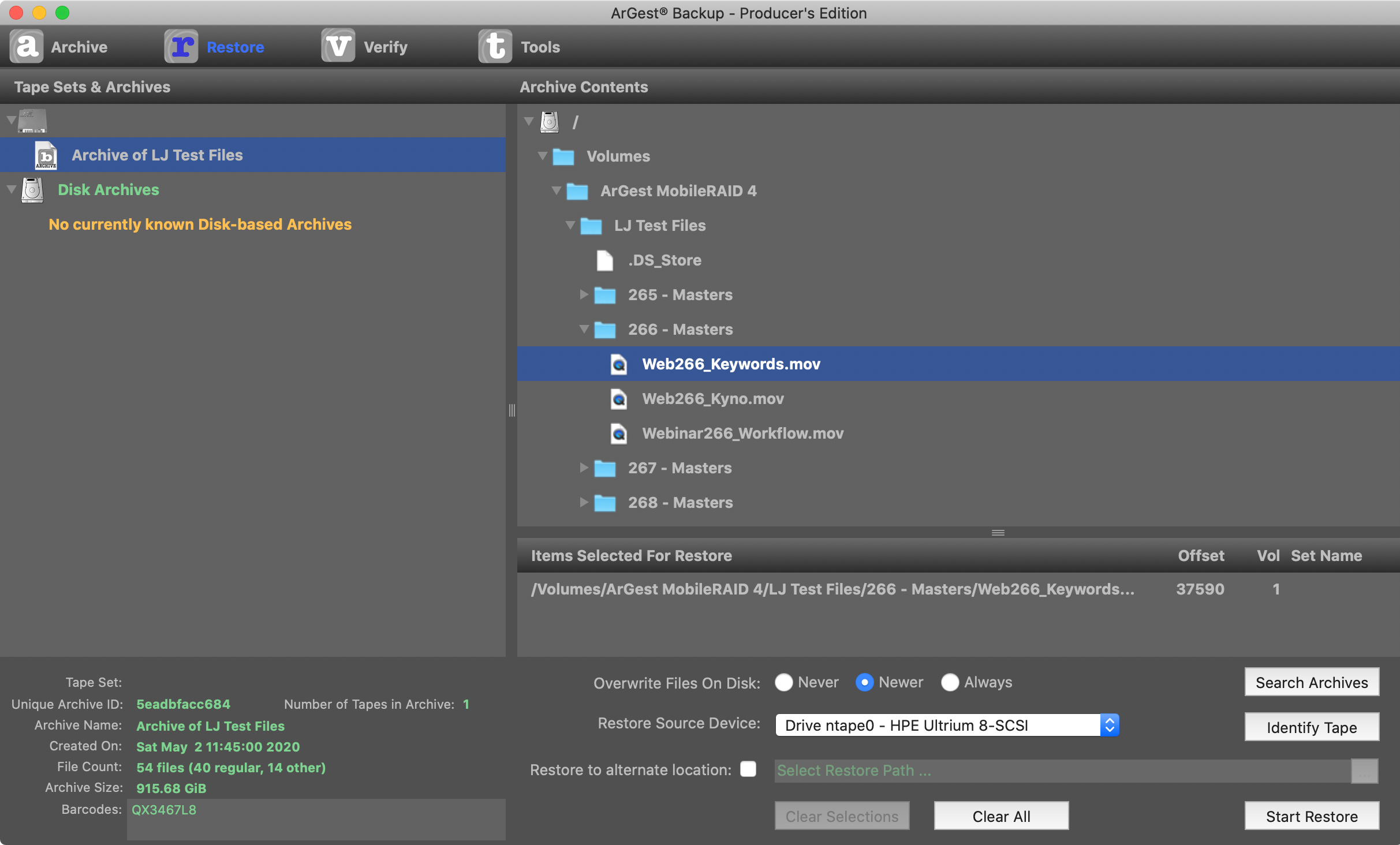
Task: Click the Select Restore Path field
Action: tap(1062, 771)
